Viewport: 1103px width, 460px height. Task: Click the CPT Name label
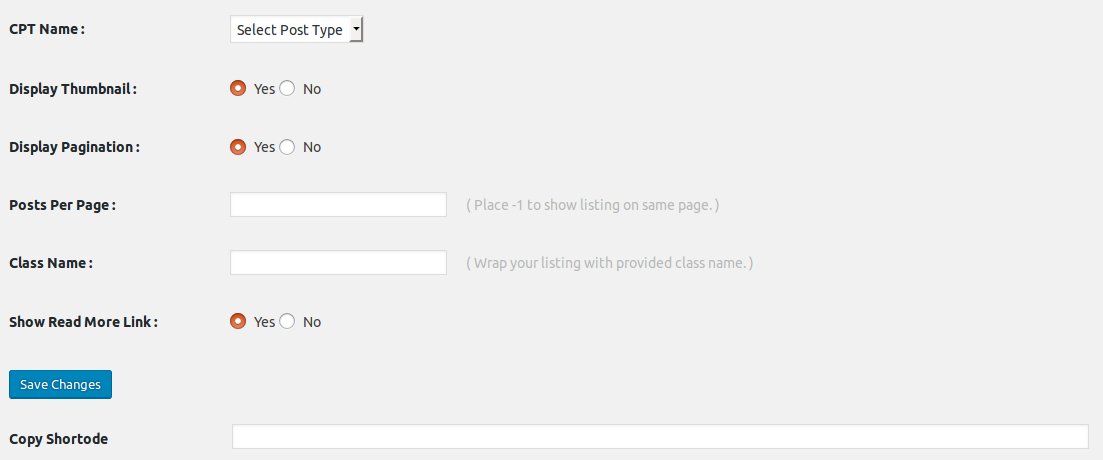[x=47, y=29]
